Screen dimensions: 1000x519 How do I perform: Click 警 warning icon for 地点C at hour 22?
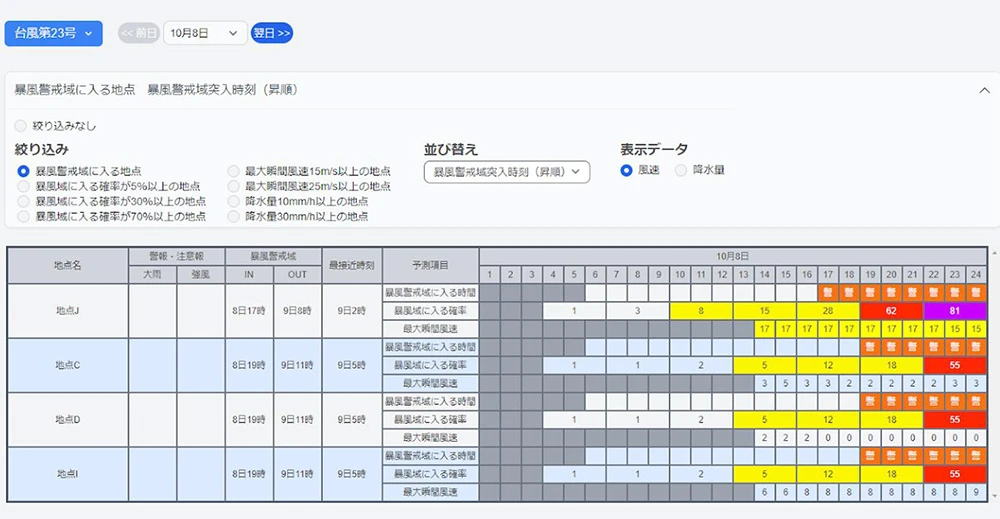click(934, 347)
